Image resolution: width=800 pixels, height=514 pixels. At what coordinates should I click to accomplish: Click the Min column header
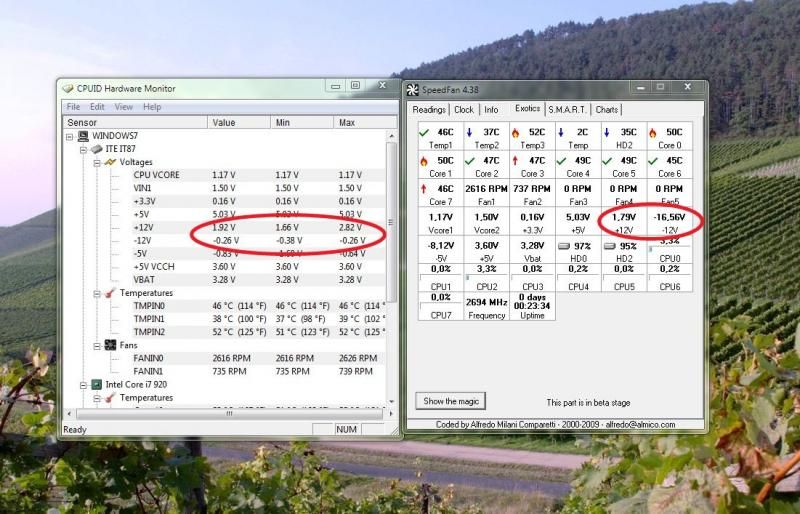click(302, 123)
